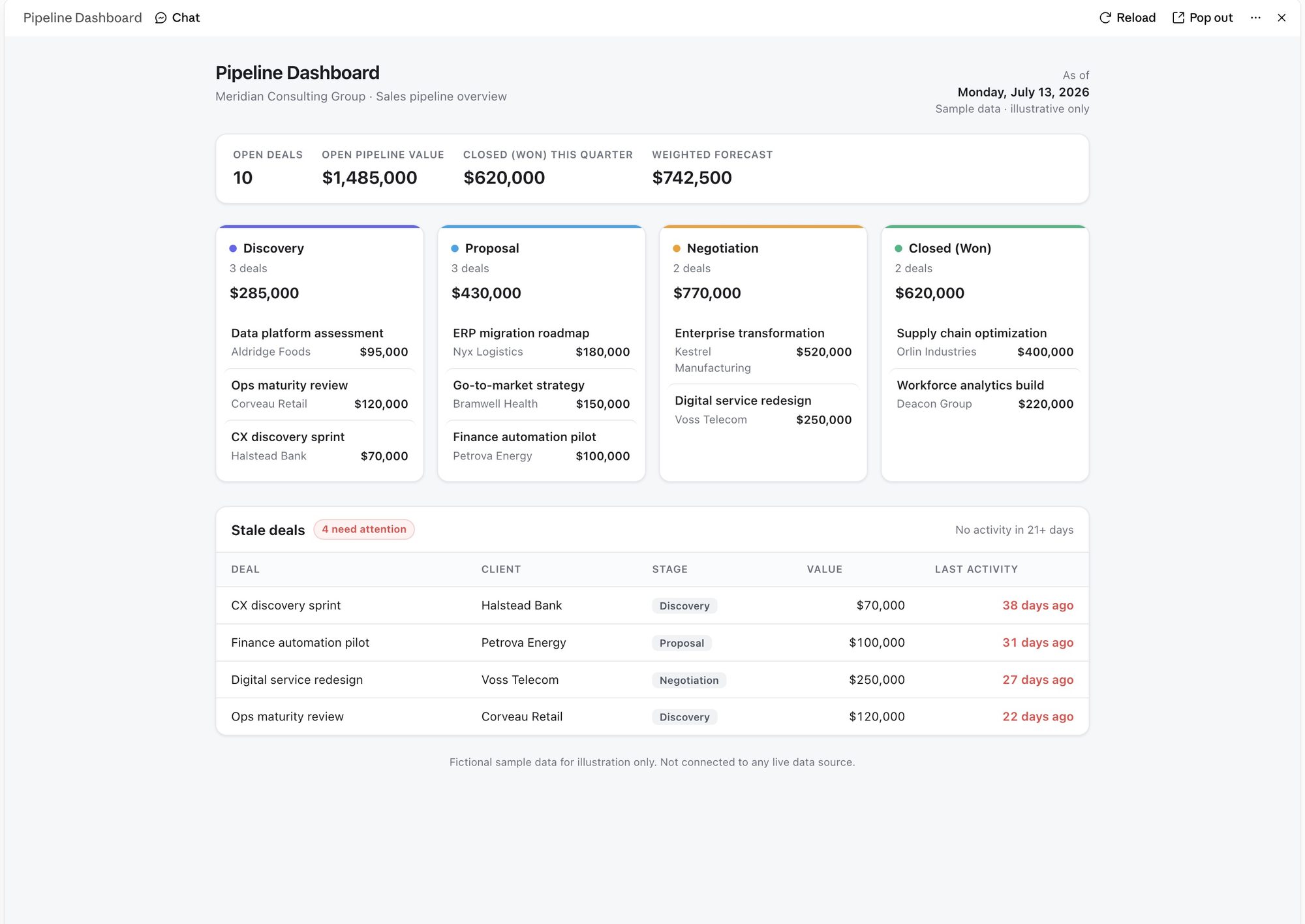Open the ERP migration roadmap deal
This screenshot has height=924, width=1305.
pos(542,342)
